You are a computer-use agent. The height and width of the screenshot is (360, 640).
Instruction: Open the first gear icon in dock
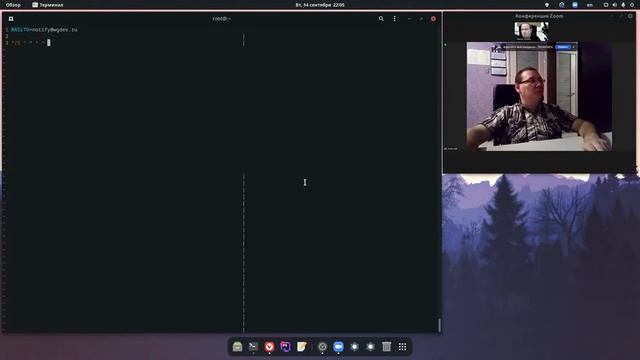(354, 347)
